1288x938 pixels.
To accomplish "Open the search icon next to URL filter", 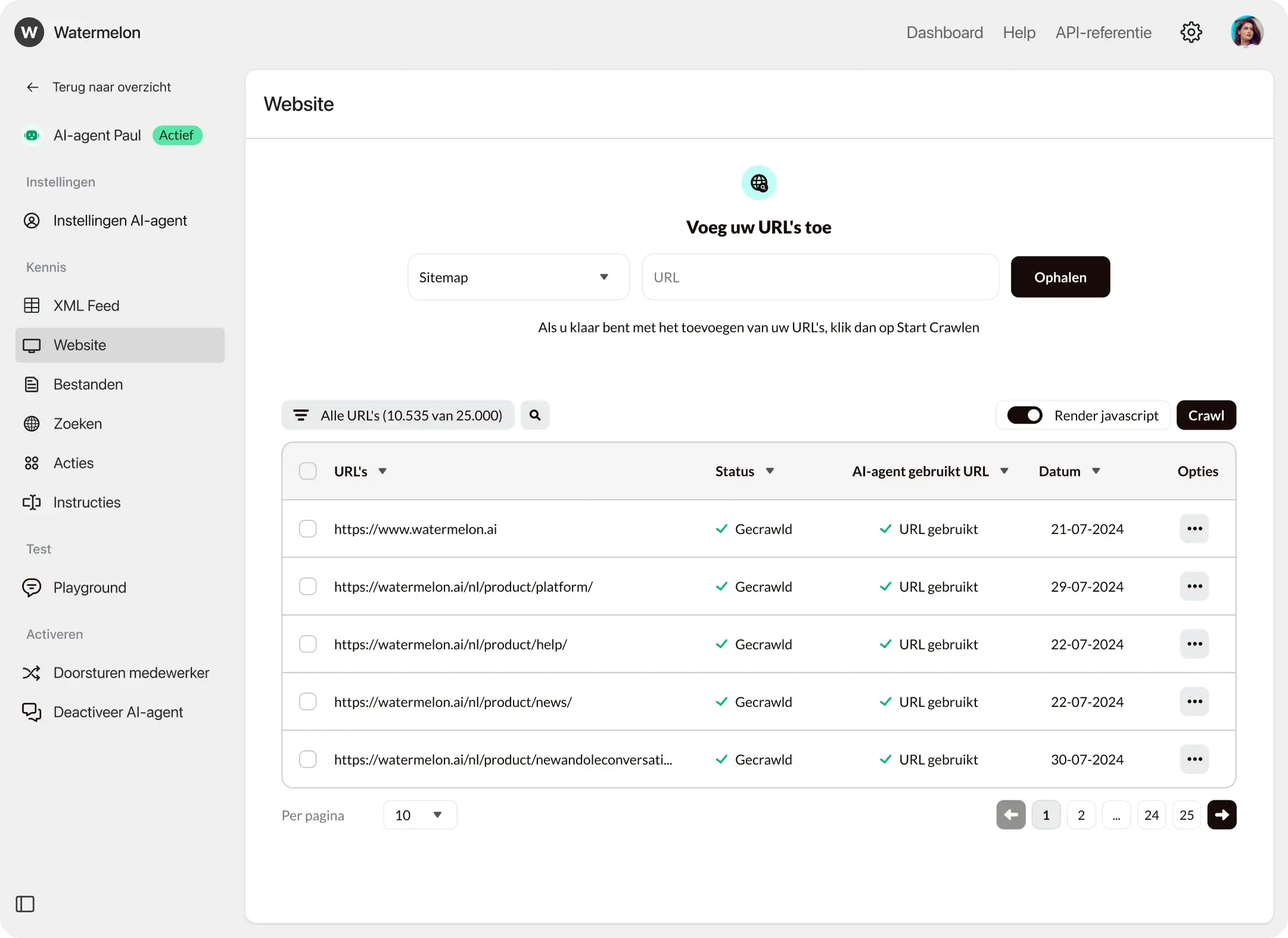I will (x=534, y=415).
